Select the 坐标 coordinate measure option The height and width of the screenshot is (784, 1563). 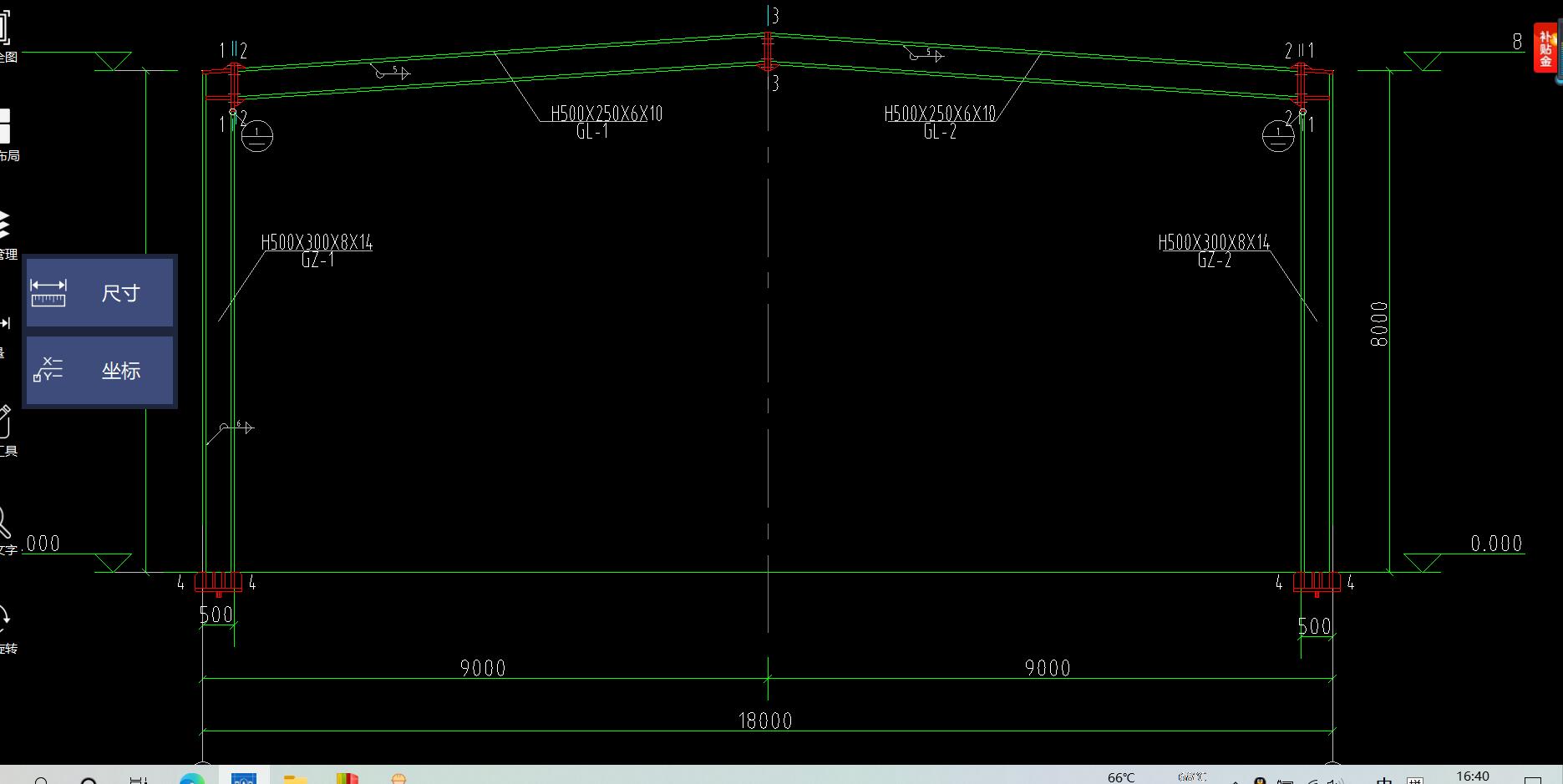point(99,370)
